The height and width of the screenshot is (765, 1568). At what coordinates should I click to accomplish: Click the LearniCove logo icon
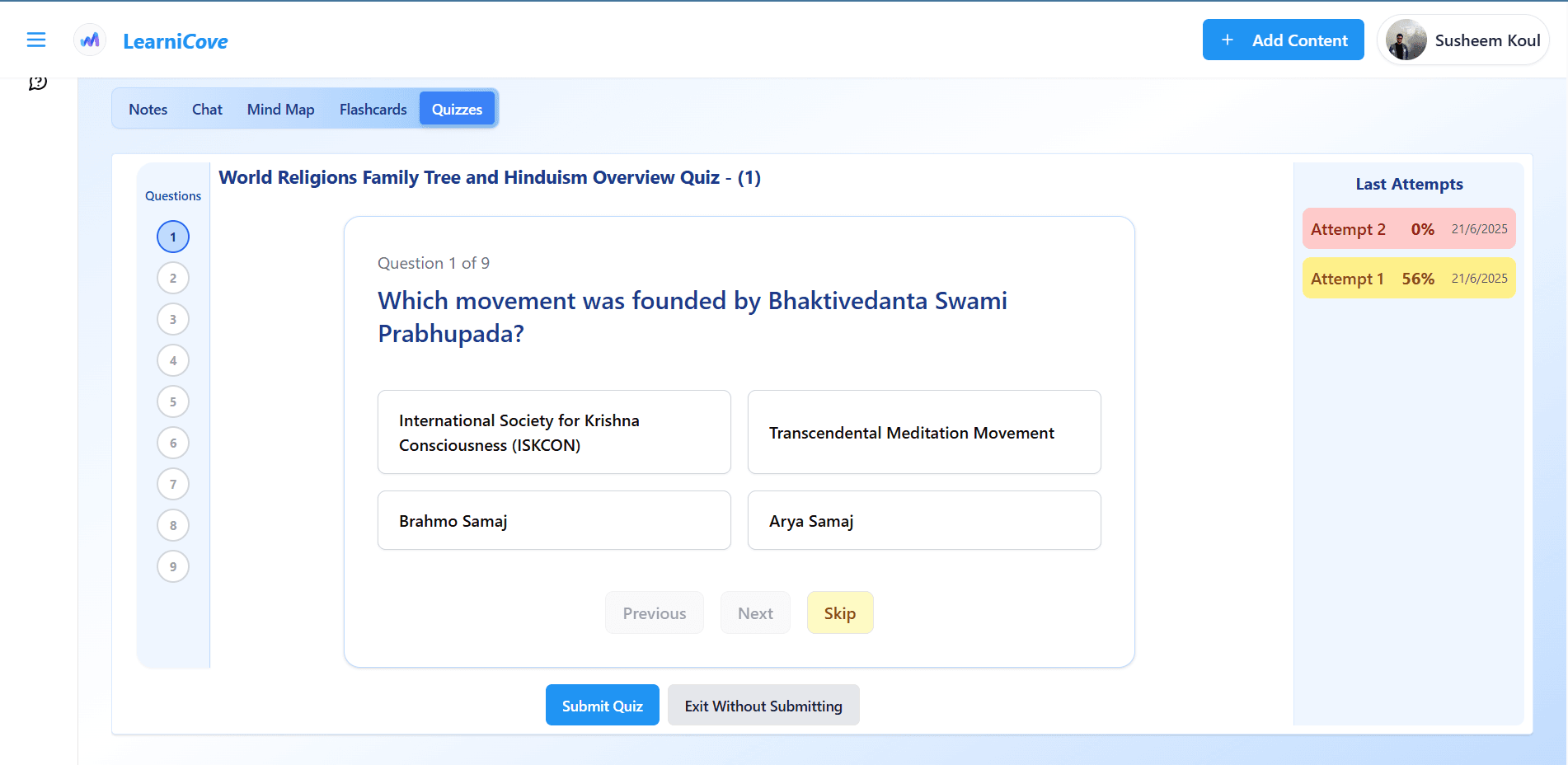(x=90, y=40)
